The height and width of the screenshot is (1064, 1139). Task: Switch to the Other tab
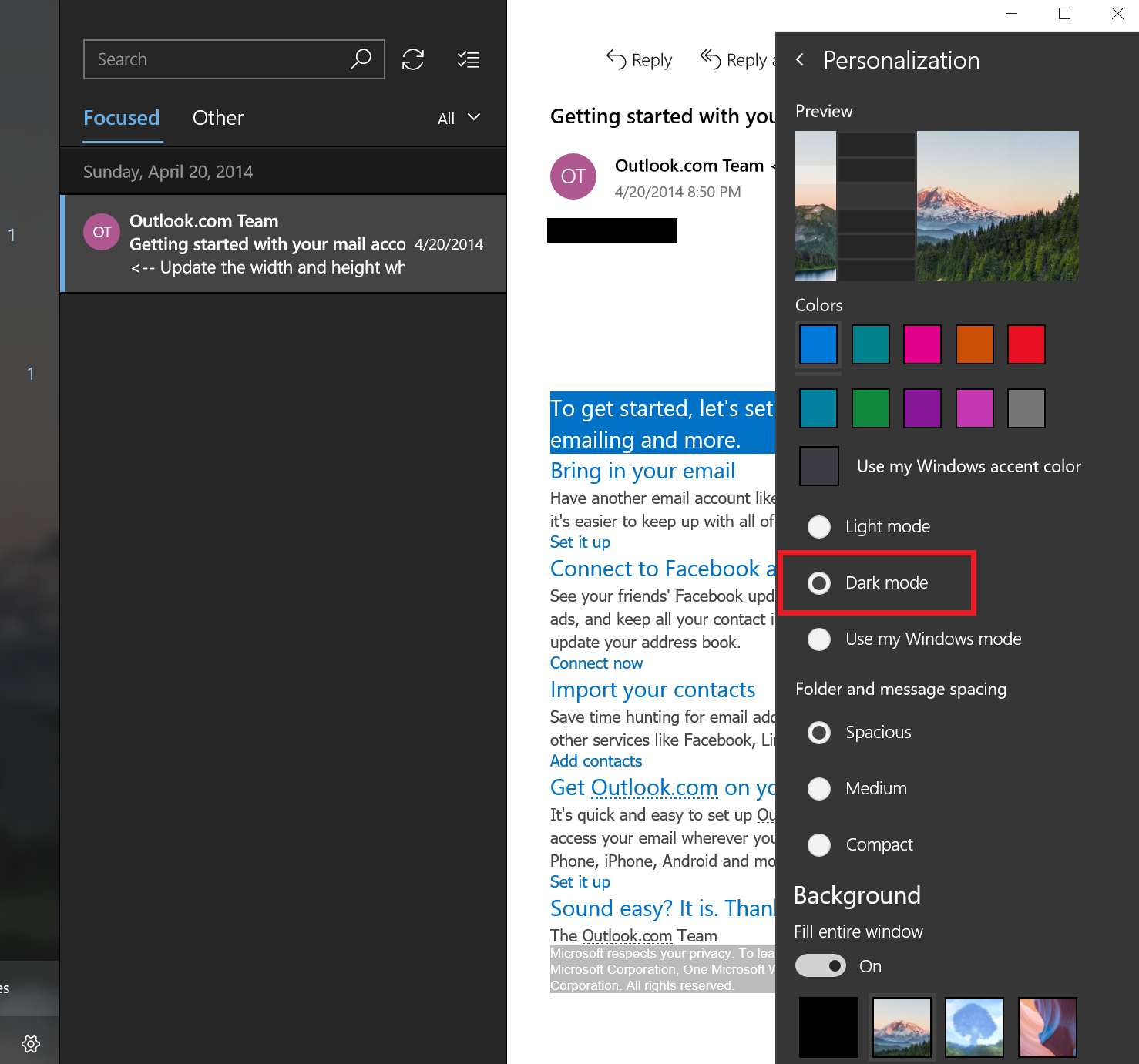218,118
